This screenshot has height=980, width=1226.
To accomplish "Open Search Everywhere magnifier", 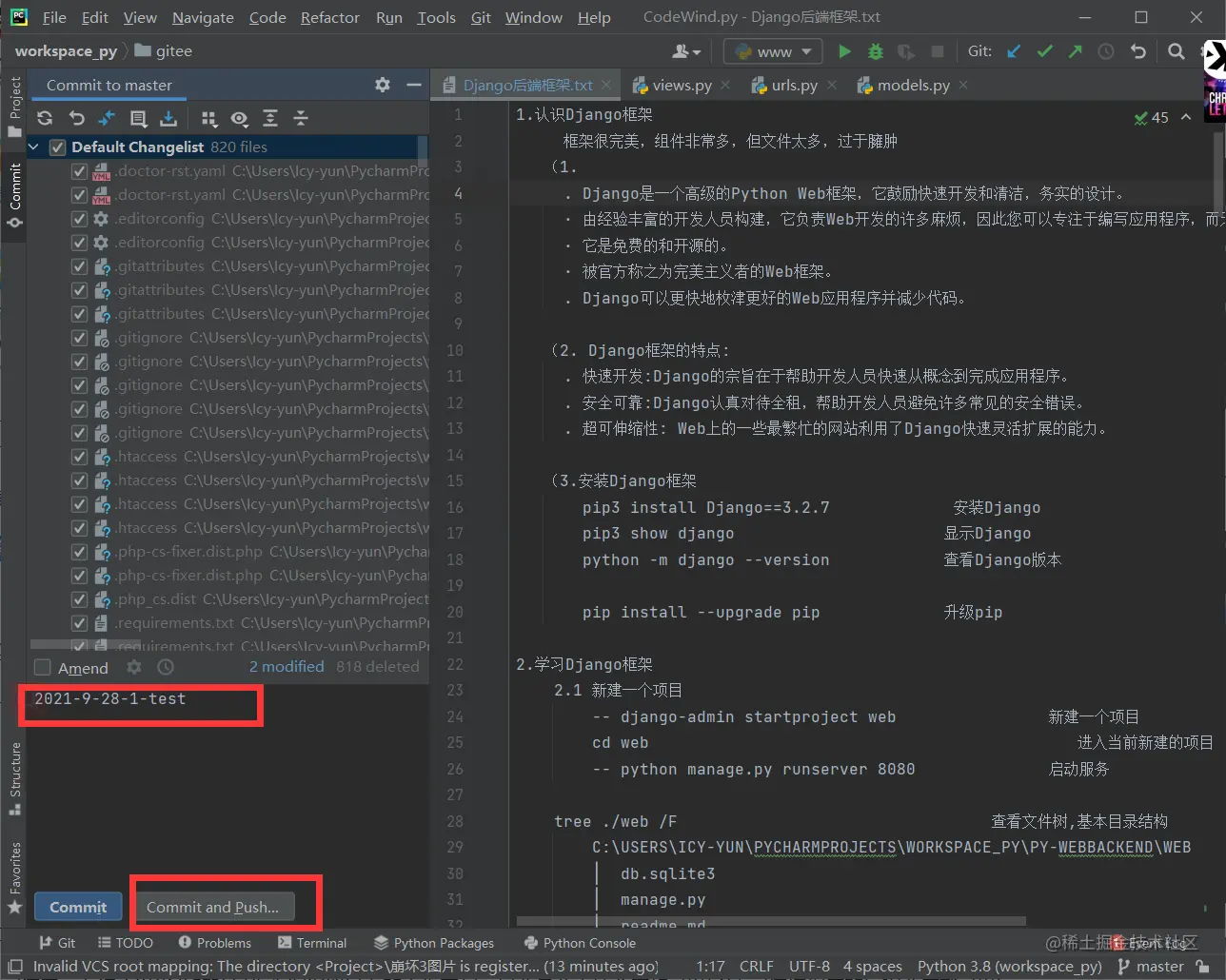I will point(1177,51).
